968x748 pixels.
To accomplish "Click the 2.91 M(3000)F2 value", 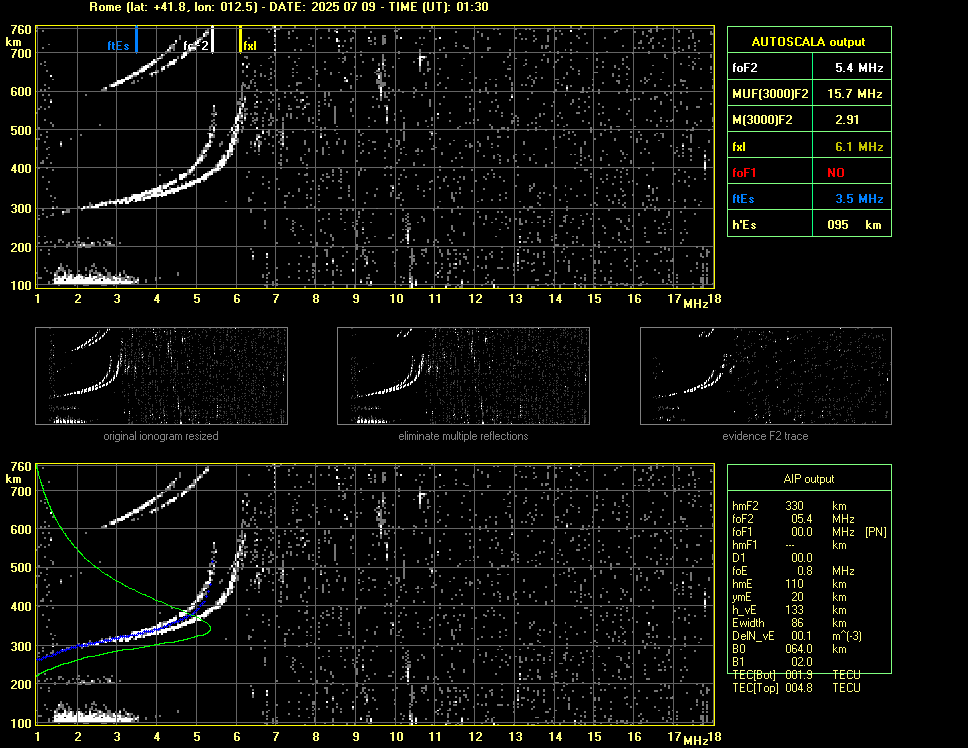I will pos(847,120).
